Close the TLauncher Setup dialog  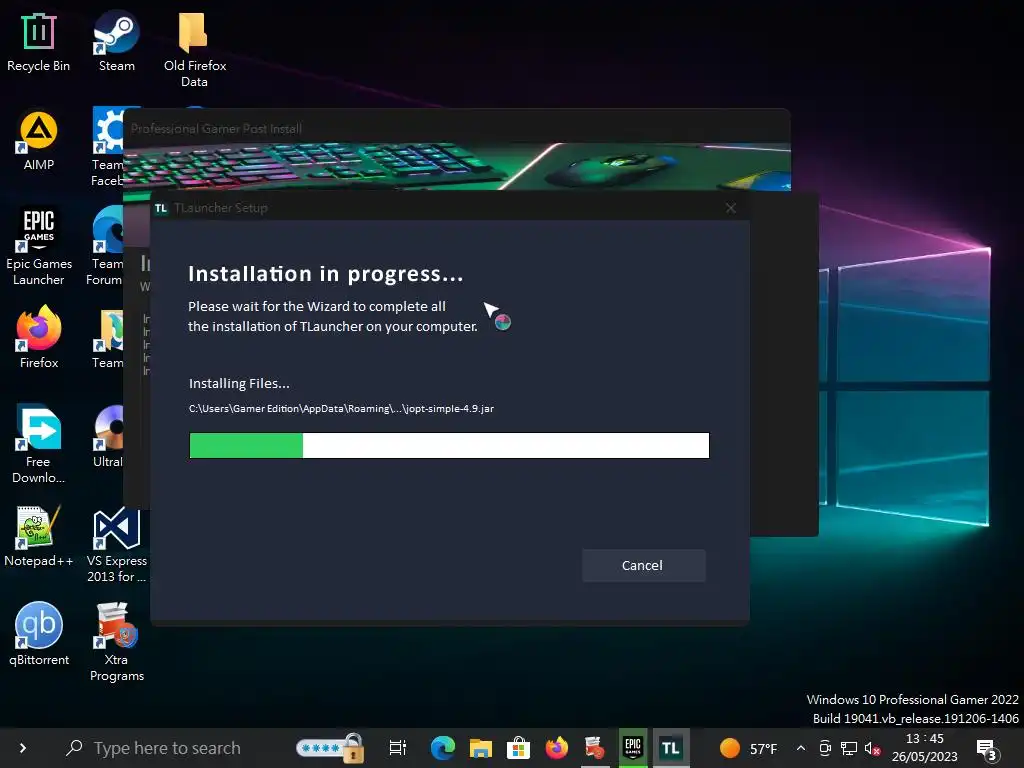pyautogui.click(x=731, y=208)
